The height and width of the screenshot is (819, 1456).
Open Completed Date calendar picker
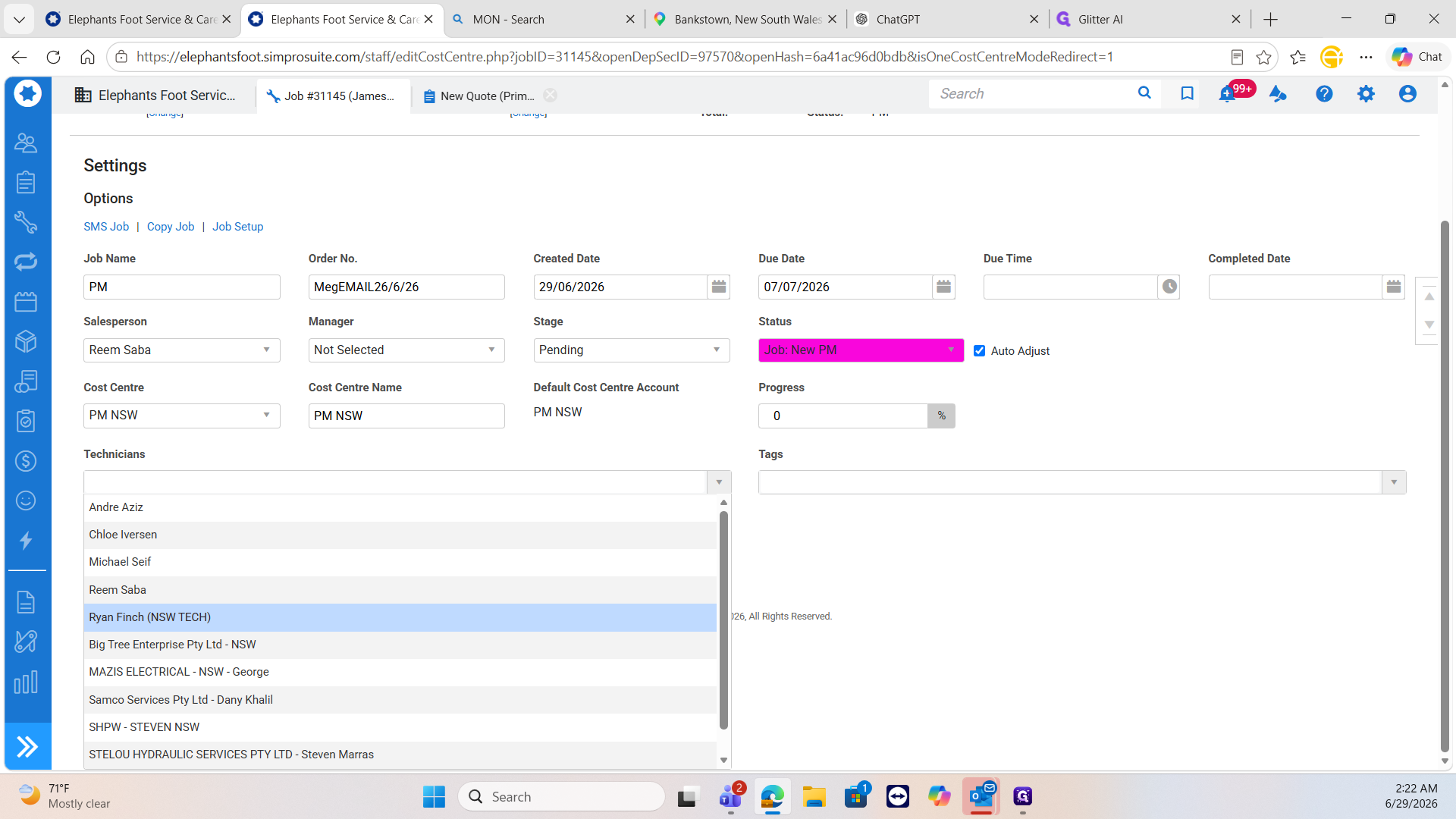tap(1394, 287)
